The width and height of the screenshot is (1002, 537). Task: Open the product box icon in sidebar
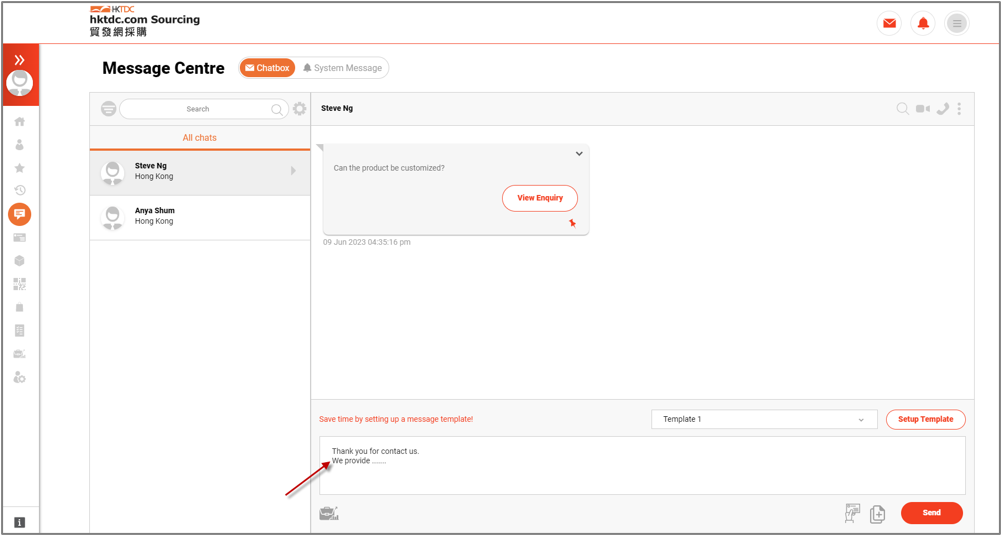pyautogui.click(x=20, y=261)
